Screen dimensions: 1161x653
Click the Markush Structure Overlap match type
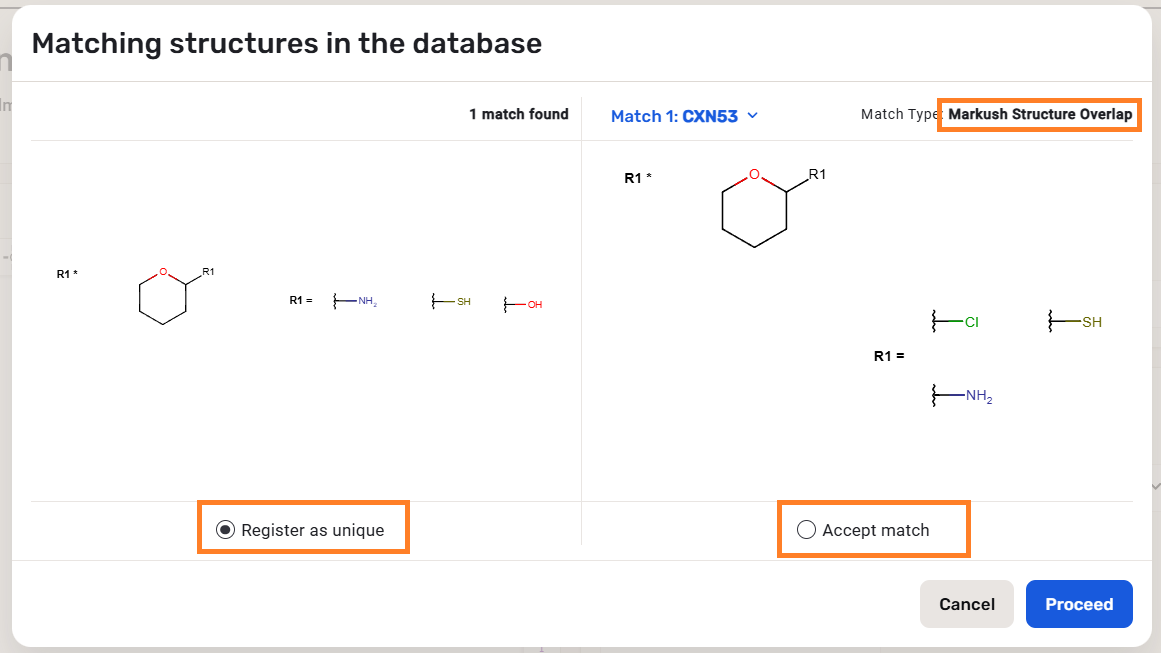point(1040,114)
